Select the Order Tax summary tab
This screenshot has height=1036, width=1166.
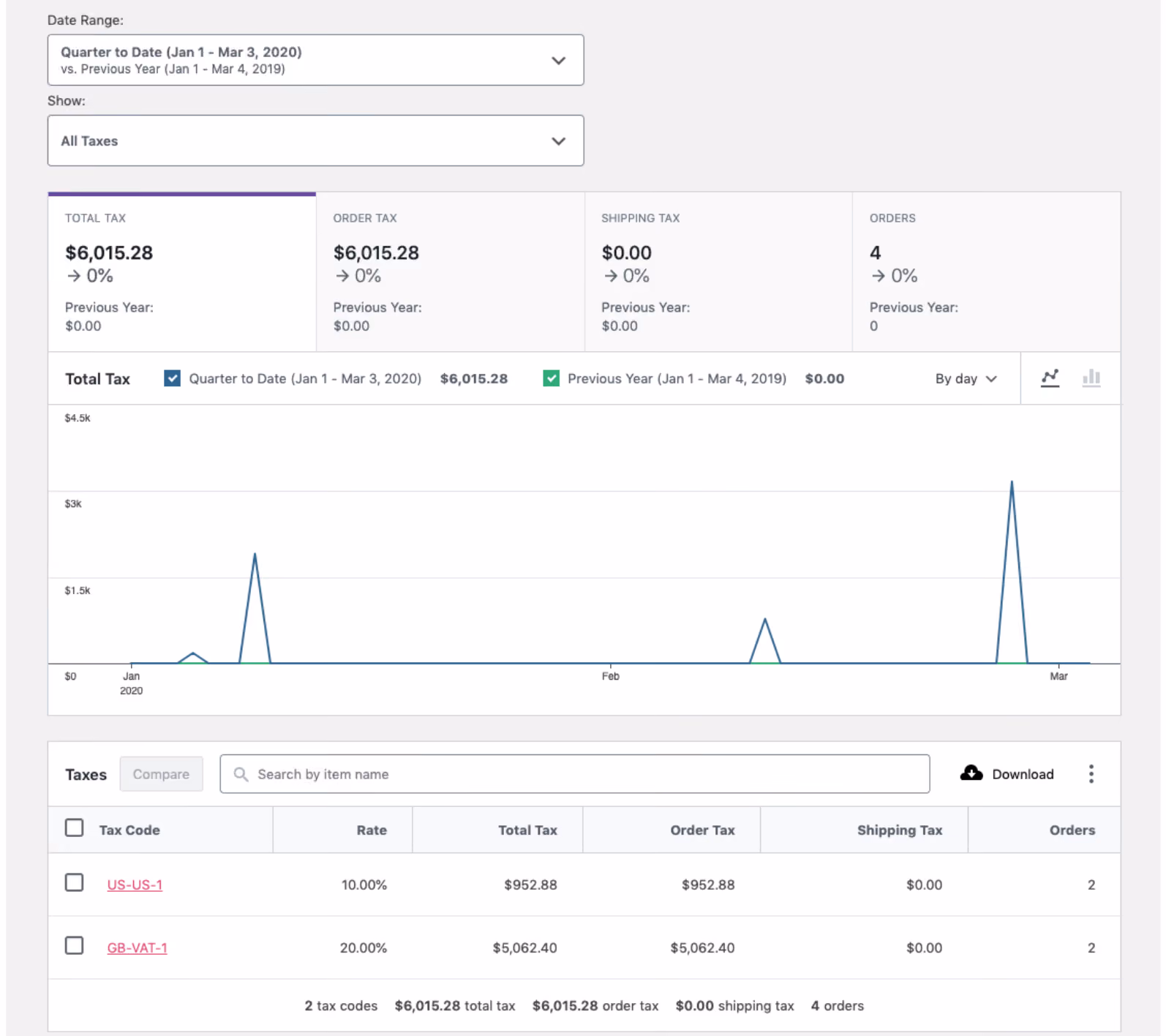coord(450,272)
